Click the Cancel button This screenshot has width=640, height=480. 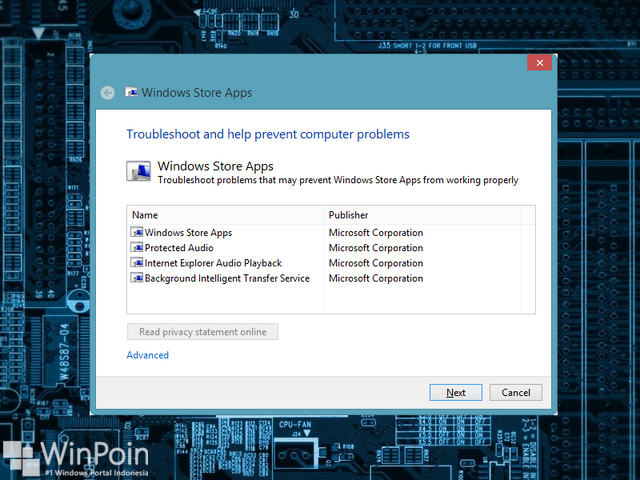click(x=516, y=392)
